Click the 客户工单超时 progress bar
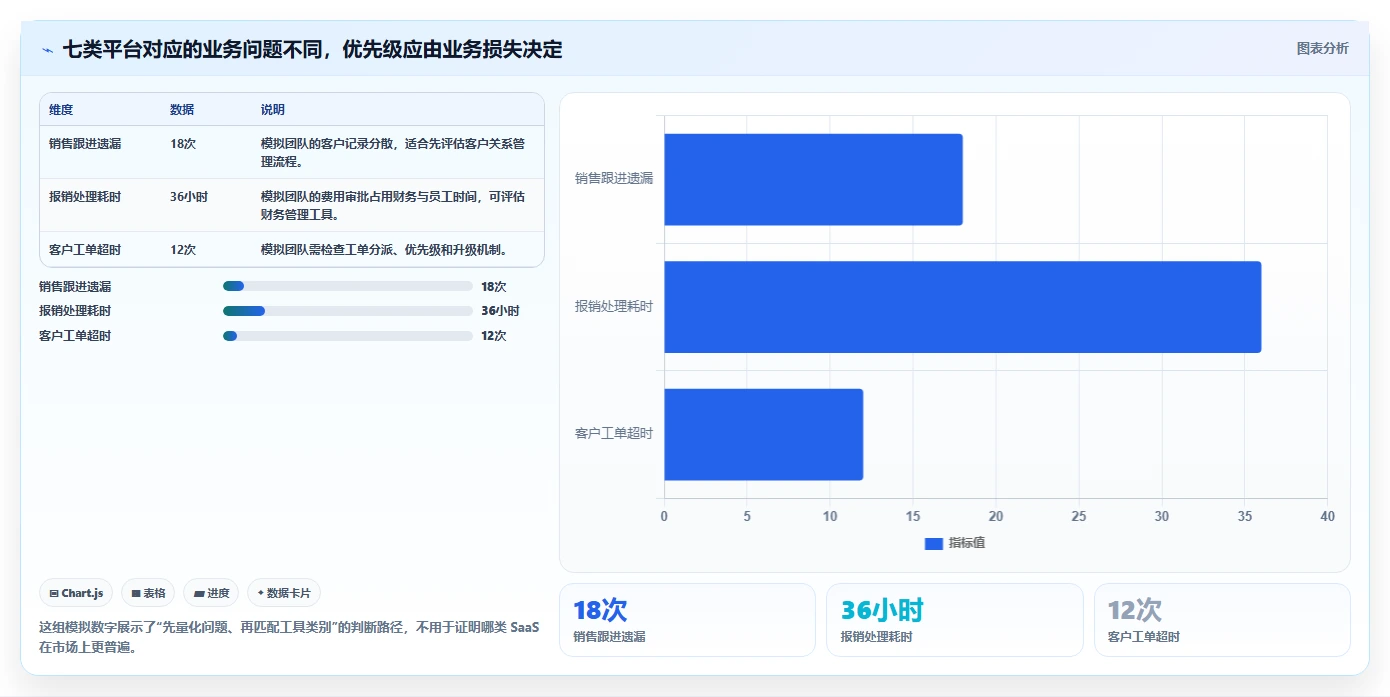1390x697 pixels. (x=348, y=336)
